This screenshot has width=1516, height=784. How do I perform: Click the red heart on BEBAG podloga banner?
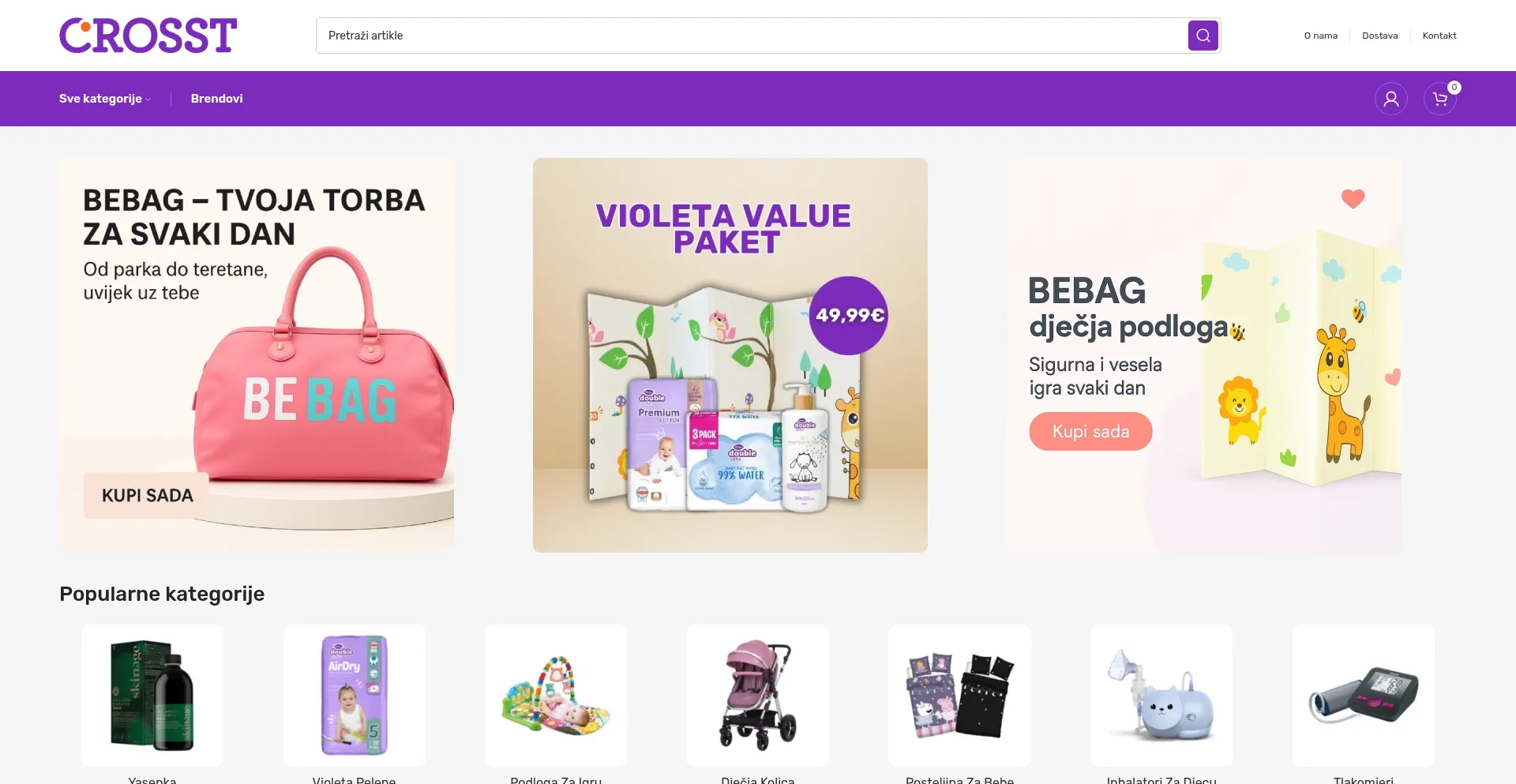(x=1353, y=198)
